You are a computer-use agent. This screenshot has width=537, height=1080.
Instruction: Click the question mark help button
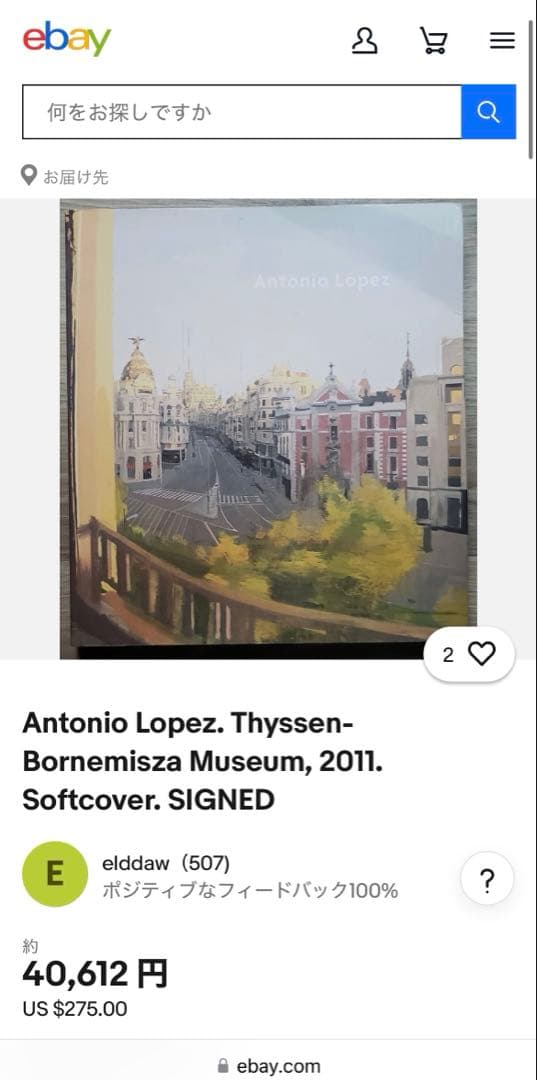coord(487,878)
